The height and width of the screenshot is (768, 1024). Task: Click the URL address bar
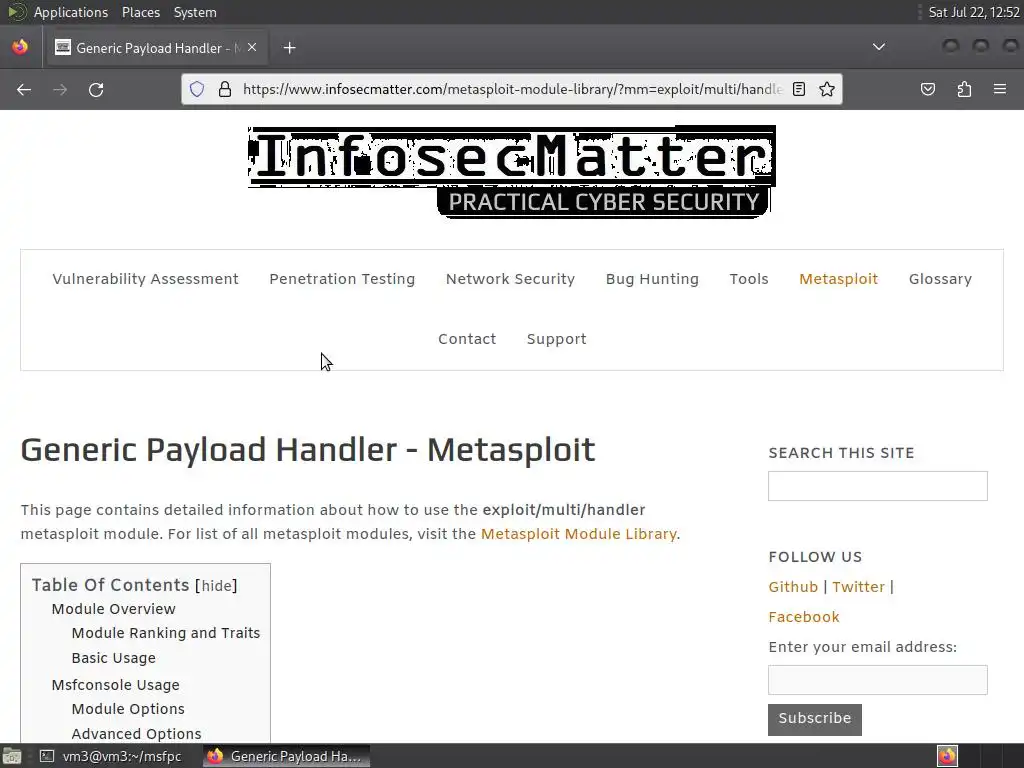point(512,89)
